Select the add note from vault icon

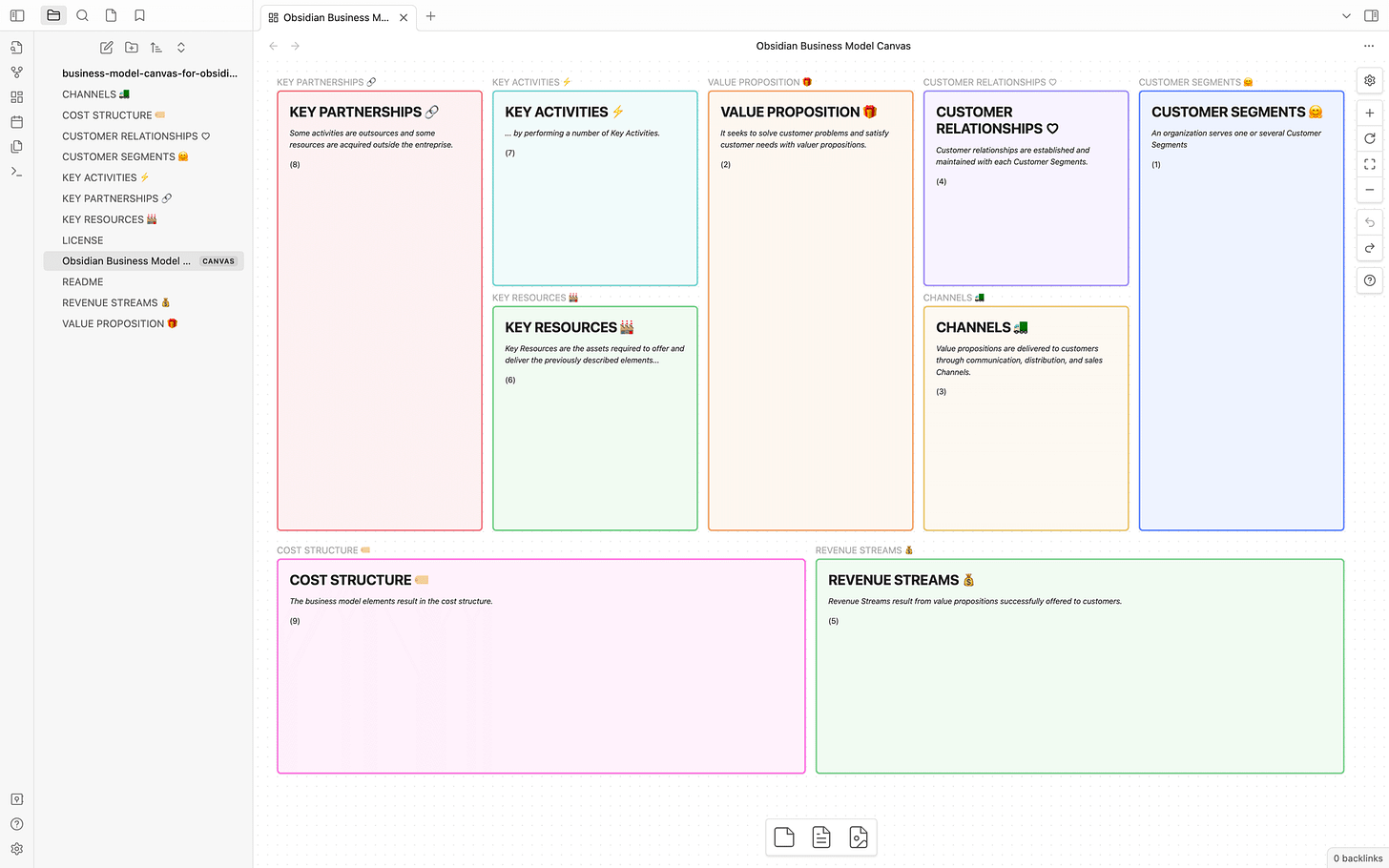pyautogui.click(x=821, y=837)
